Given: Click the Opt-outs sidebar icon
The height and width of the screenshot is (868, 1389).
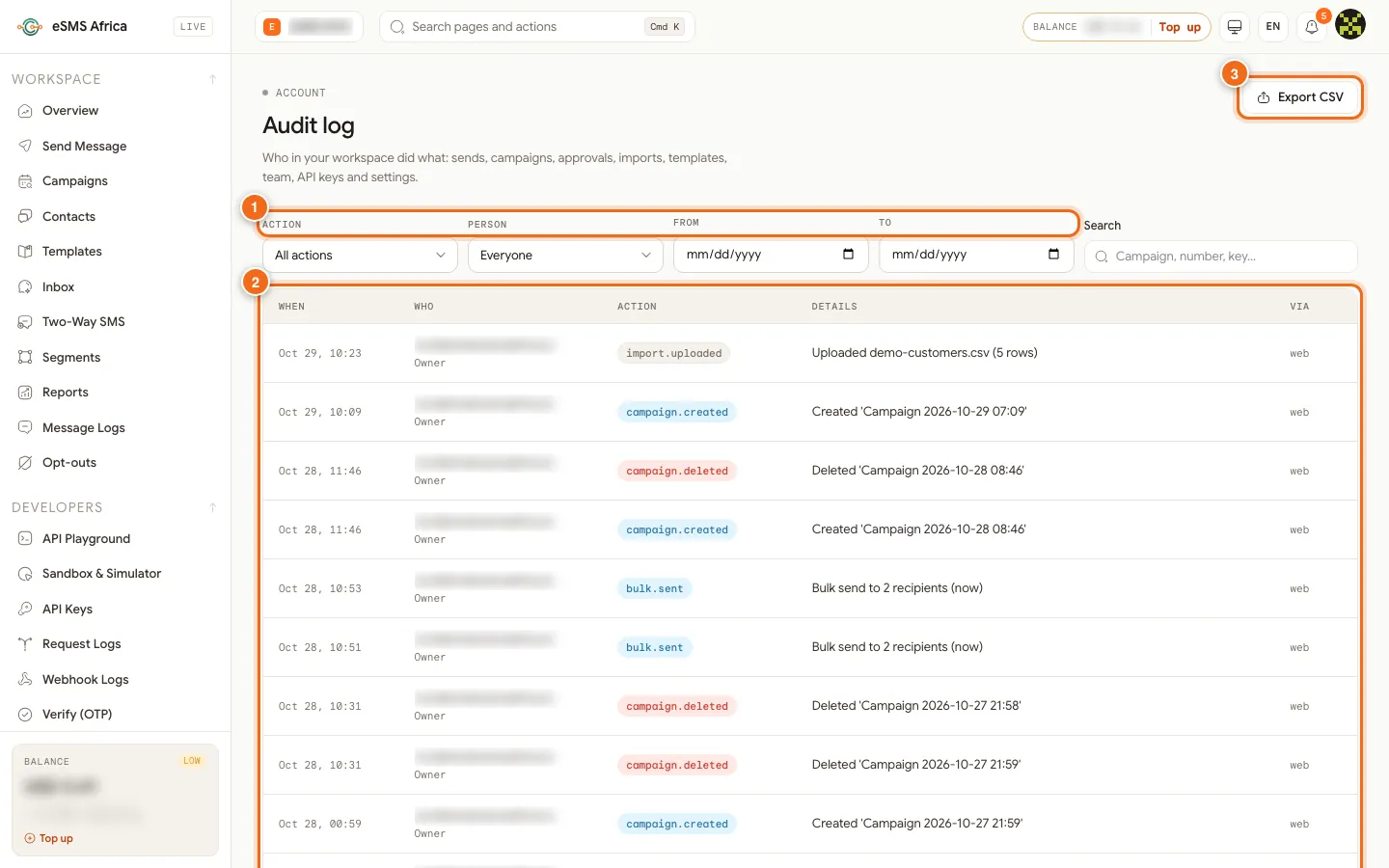Looking at the screenshot, I should coord(25,463).
